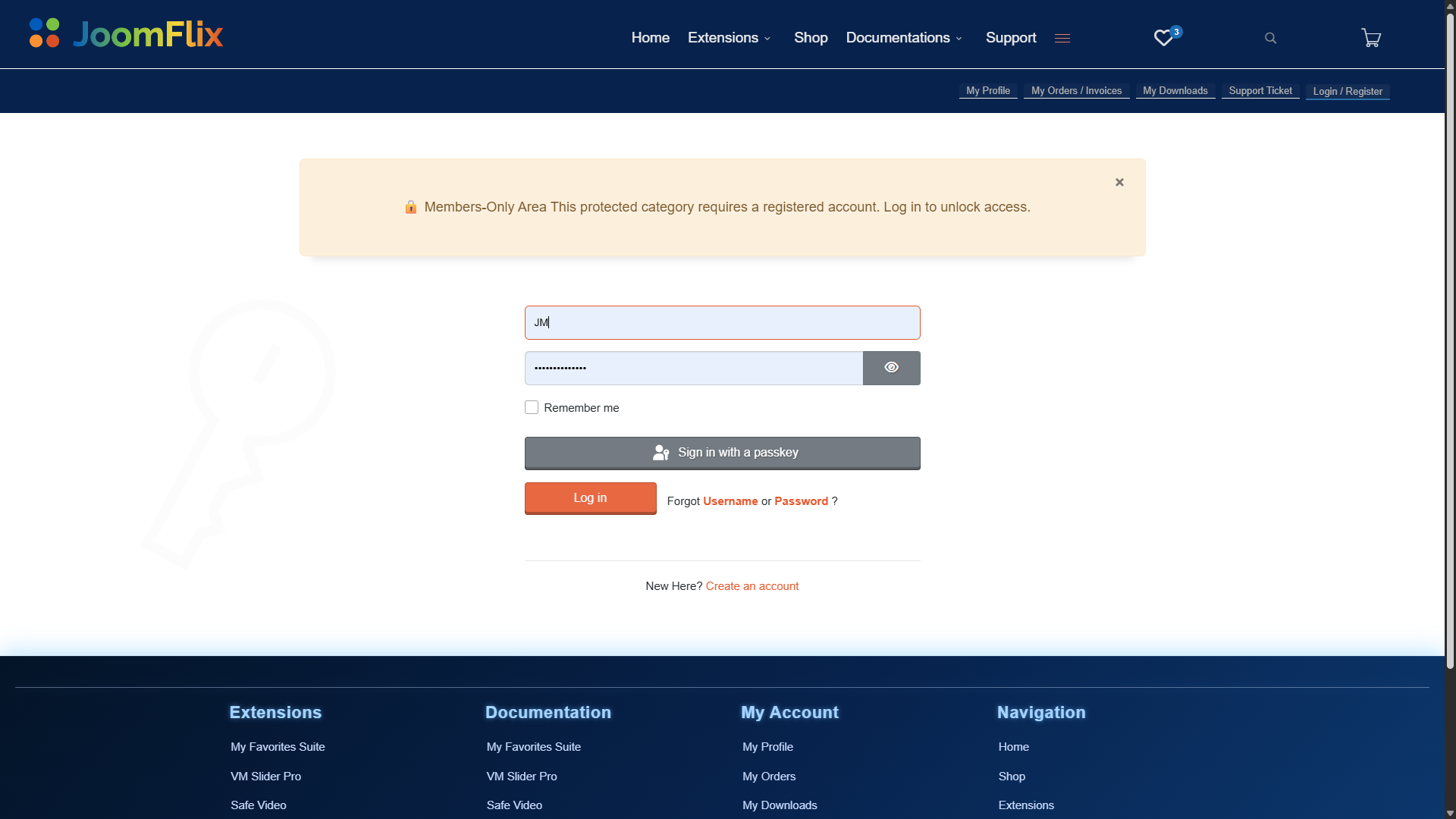Click the orange hamburger menu icon
The image size is (1456, 819).
coord(1062,38)
